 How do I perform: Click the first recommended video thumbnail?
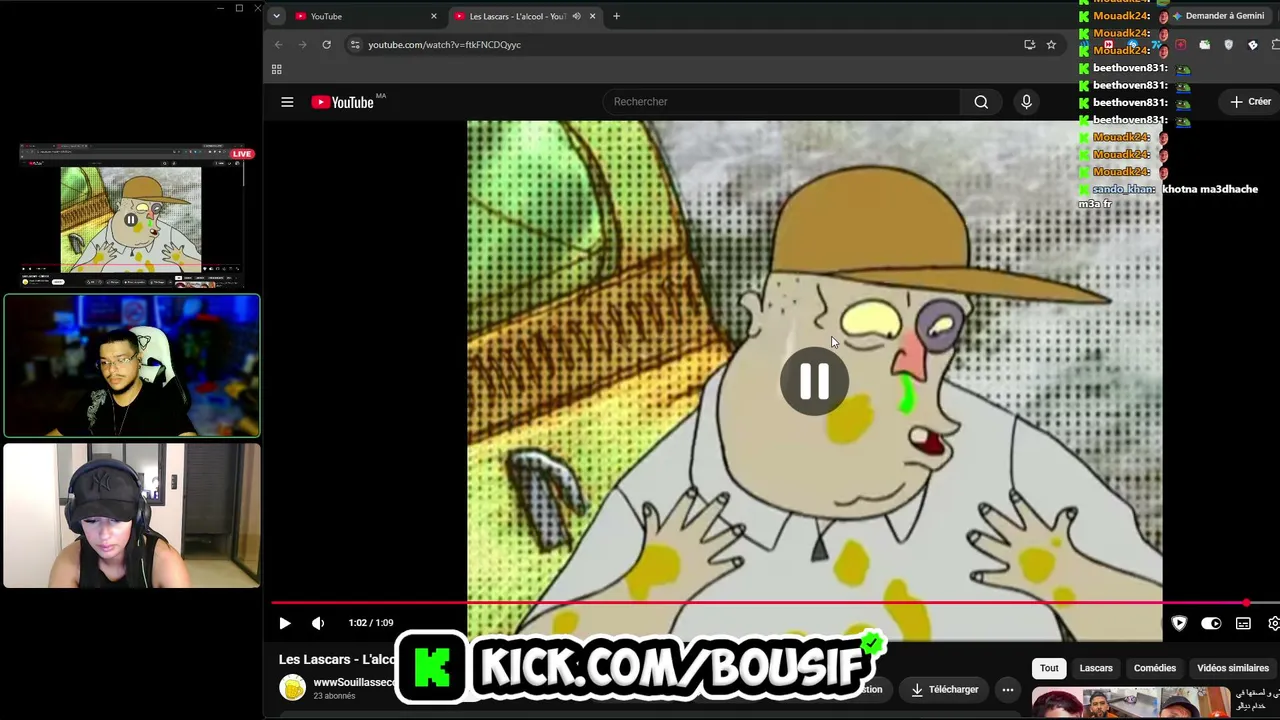tap(1130, 703)
